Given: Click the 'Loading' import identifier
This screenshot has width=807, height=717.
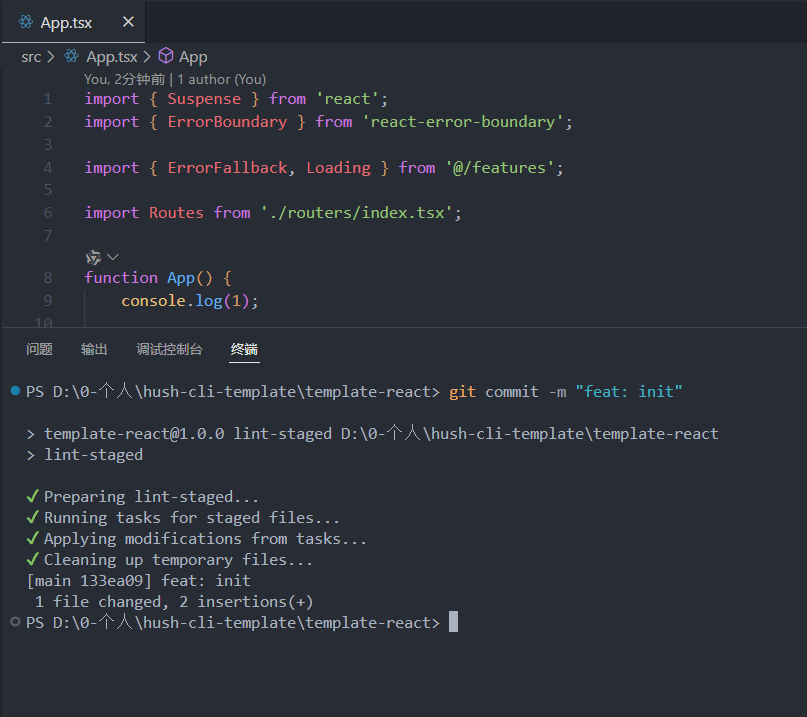Looking at the screenshot, I should 338,168.
